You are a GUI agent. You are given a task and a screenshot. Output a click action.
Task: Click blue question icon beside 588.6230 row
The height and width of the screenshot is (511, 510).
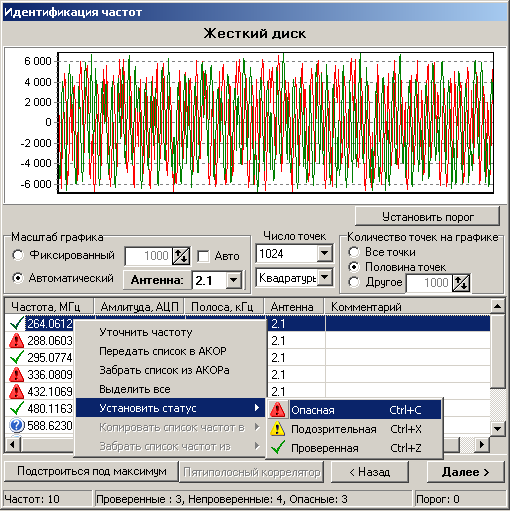tap(17, 425)
